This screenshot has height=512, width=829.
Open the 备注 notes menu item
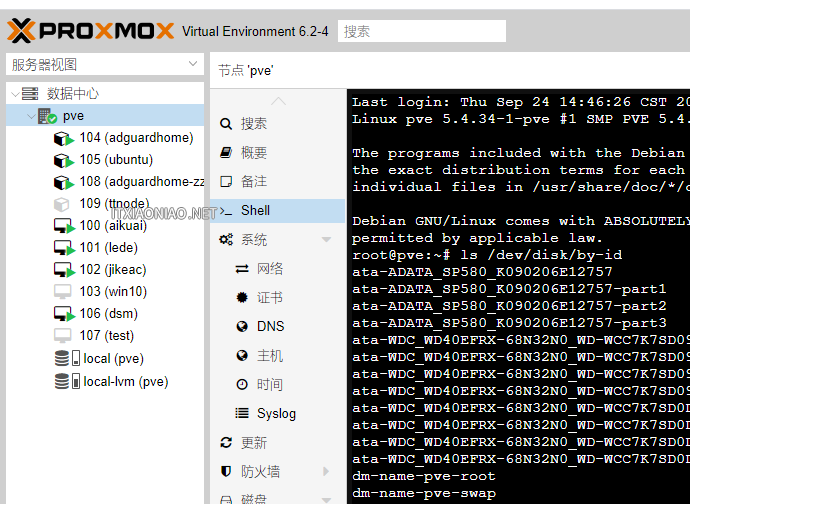click(278, 181)
